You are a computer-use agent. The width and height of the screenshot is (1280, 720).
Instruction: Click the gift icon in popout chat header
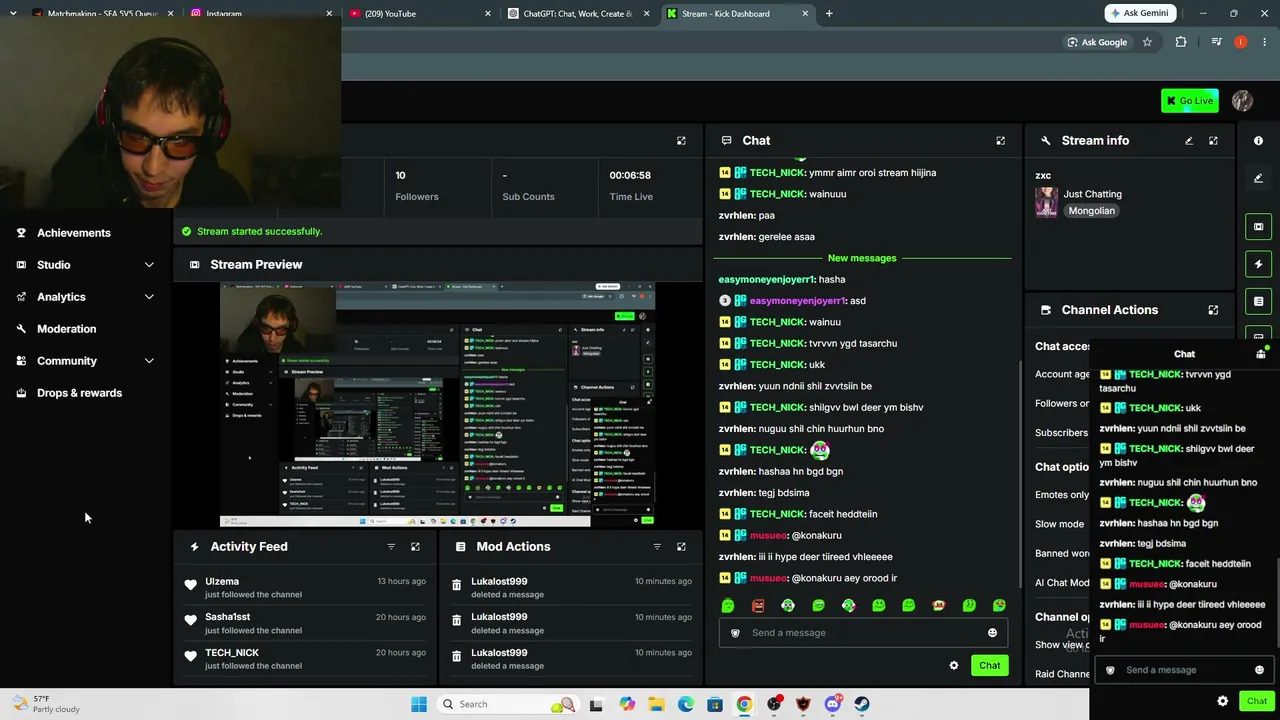coord(1260,353)
